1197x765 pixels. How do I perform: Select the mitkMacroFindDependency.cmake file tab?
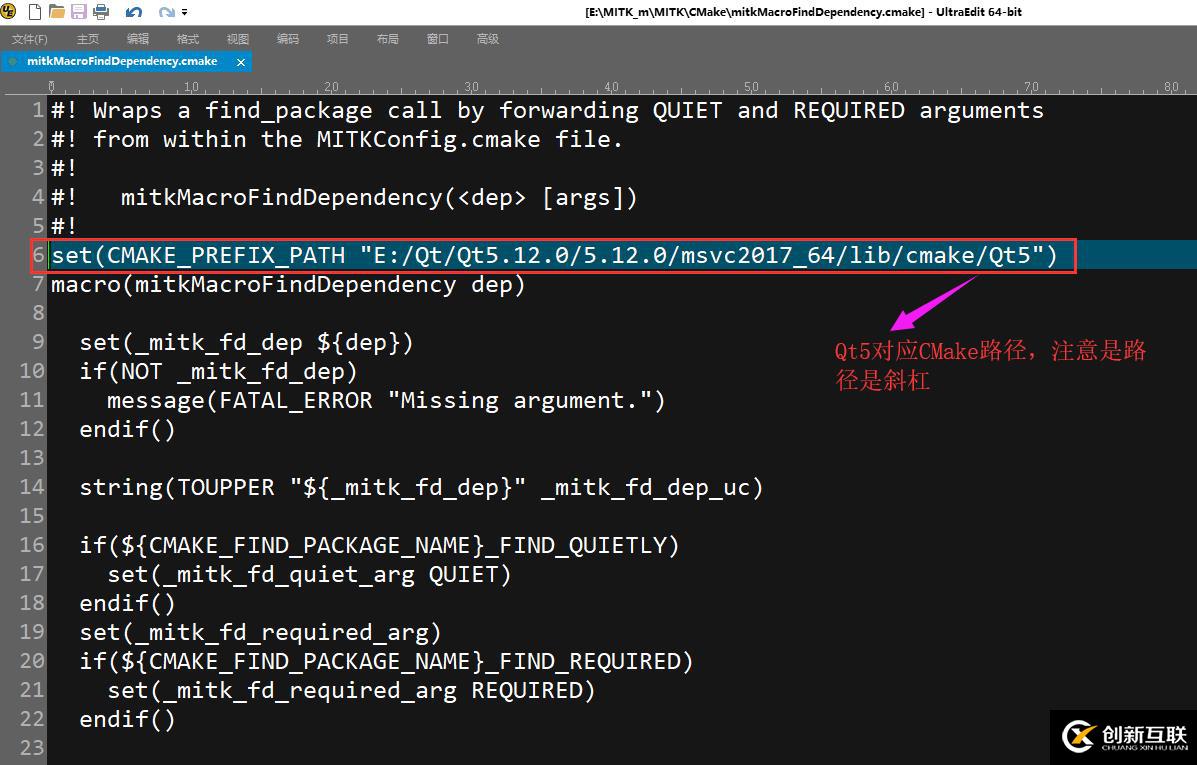(122, 61)
